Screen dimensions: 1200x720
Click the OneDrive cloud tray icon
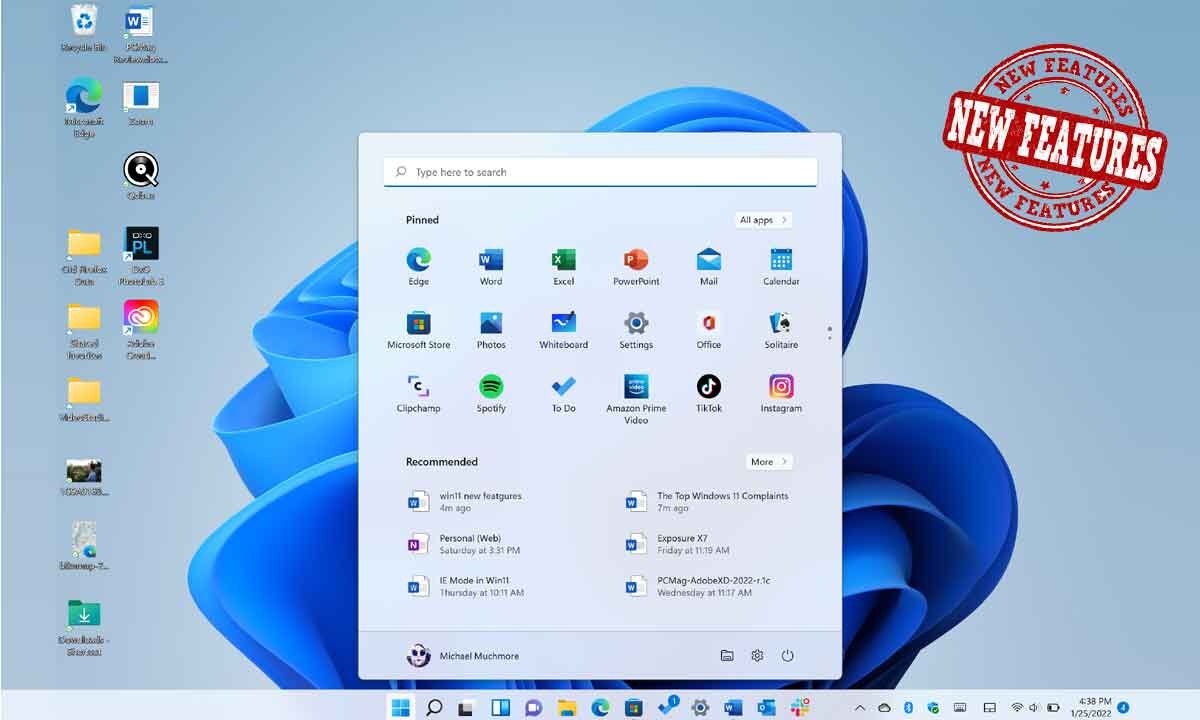pyautogui.click(x=884, y=708)
